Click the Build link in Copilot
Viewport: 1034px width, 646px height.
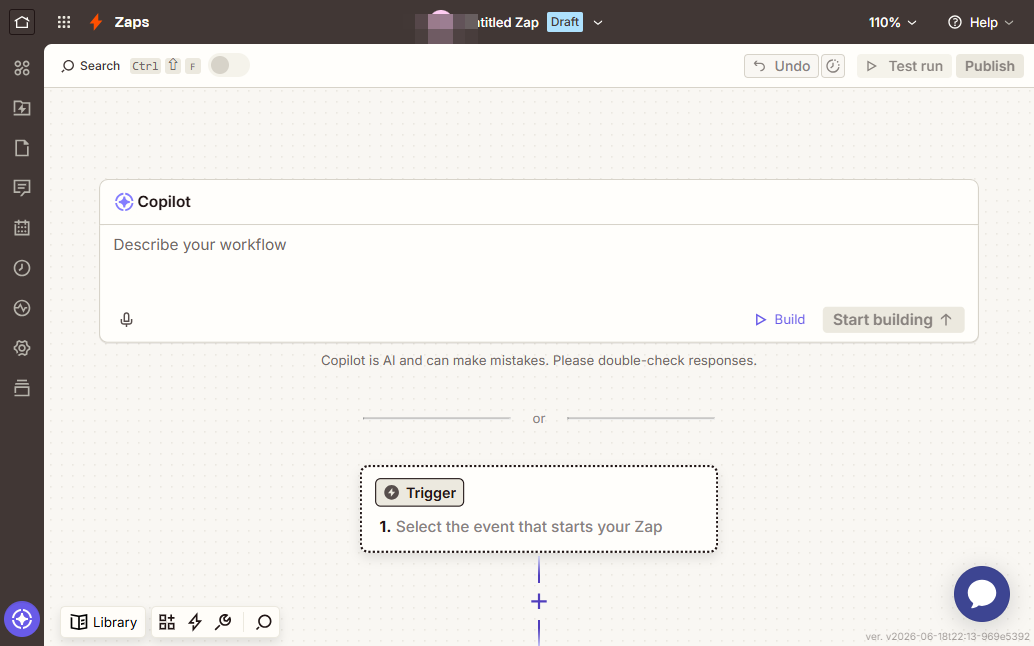coord(780,320)
